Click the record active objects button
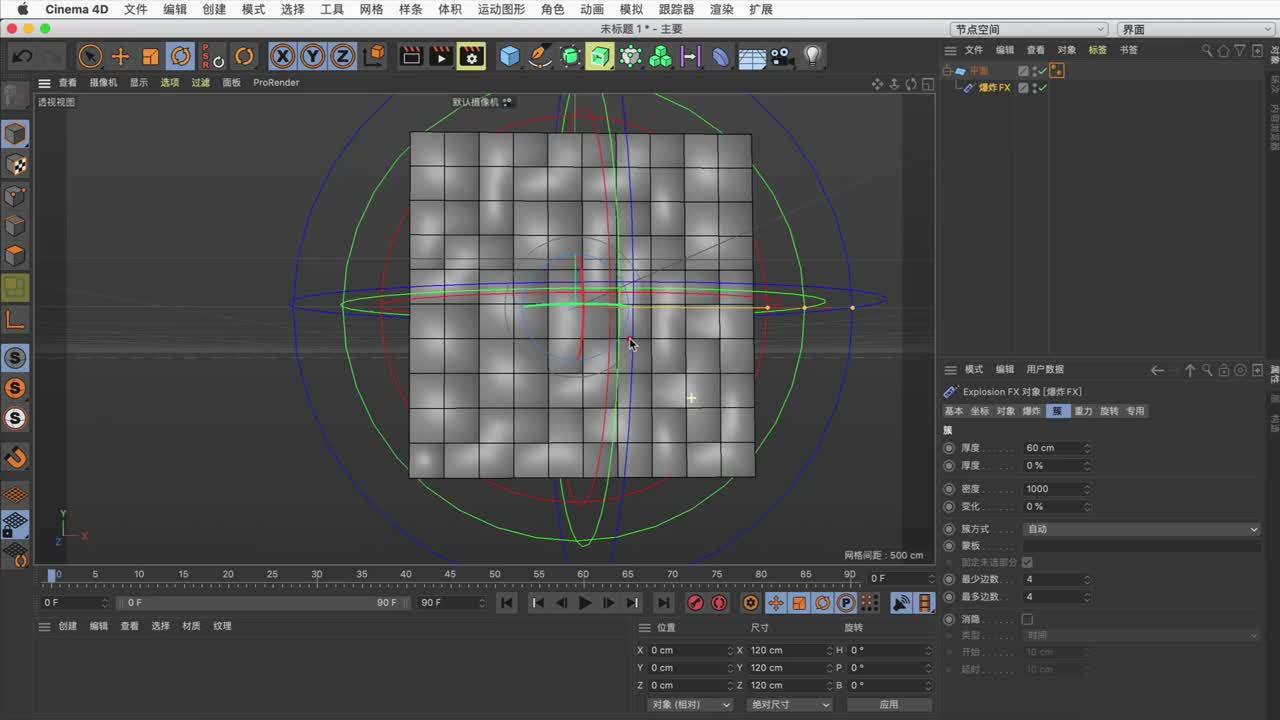 click(x=696, y=603)
